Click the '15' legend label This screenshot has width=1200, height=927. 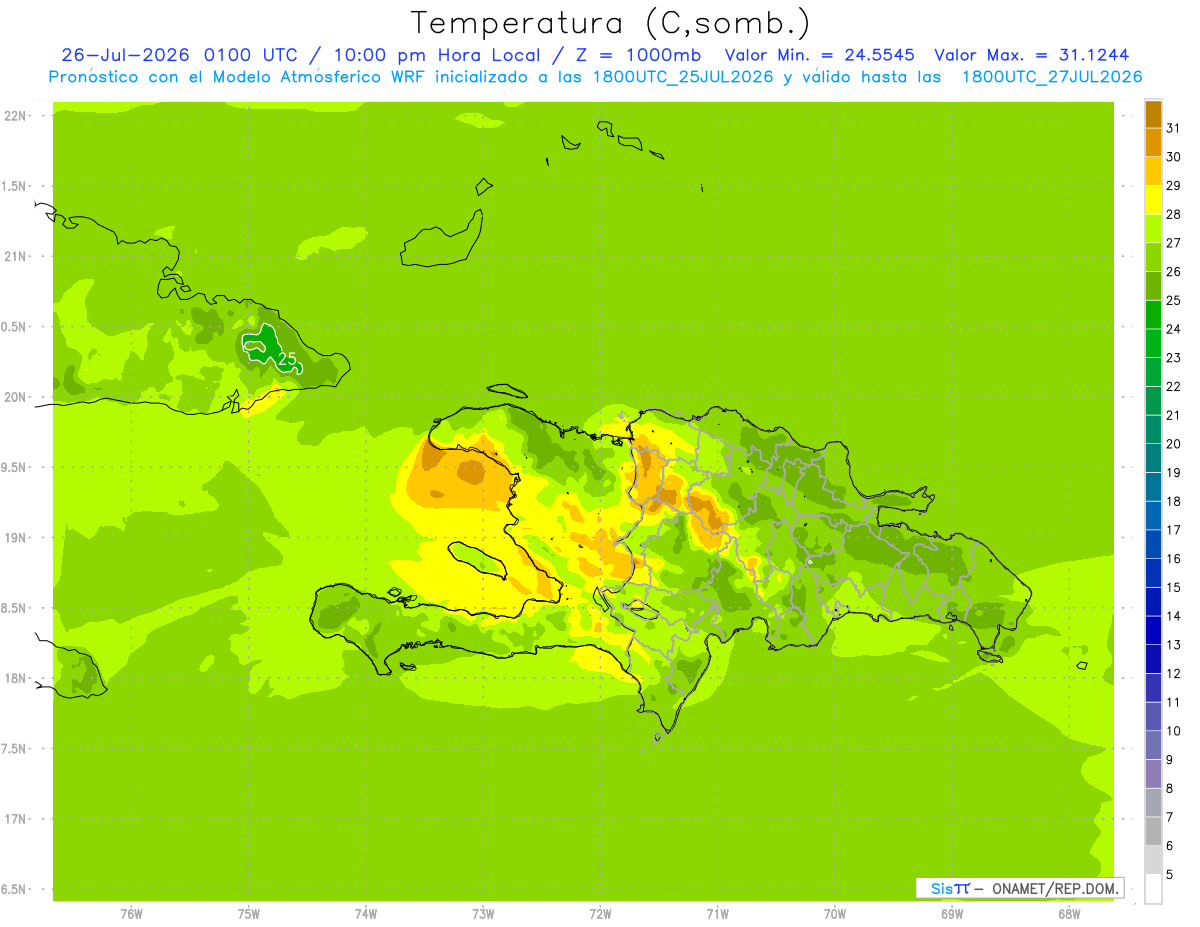click(x=1173, y=587)
